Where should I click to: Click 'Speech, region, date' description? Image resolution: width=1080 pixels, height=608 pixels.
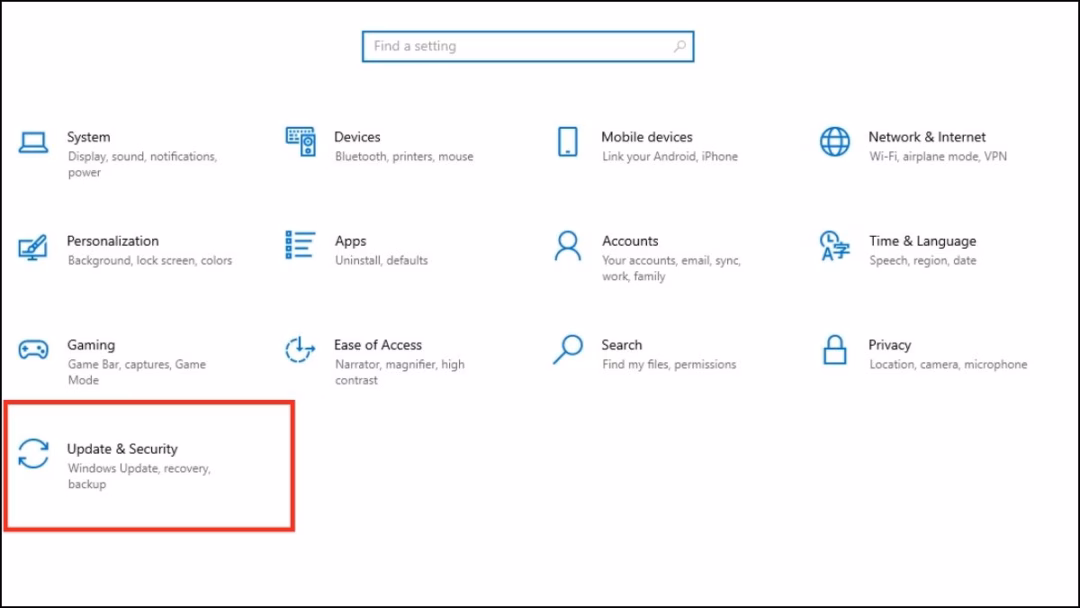tap(922, 261)
